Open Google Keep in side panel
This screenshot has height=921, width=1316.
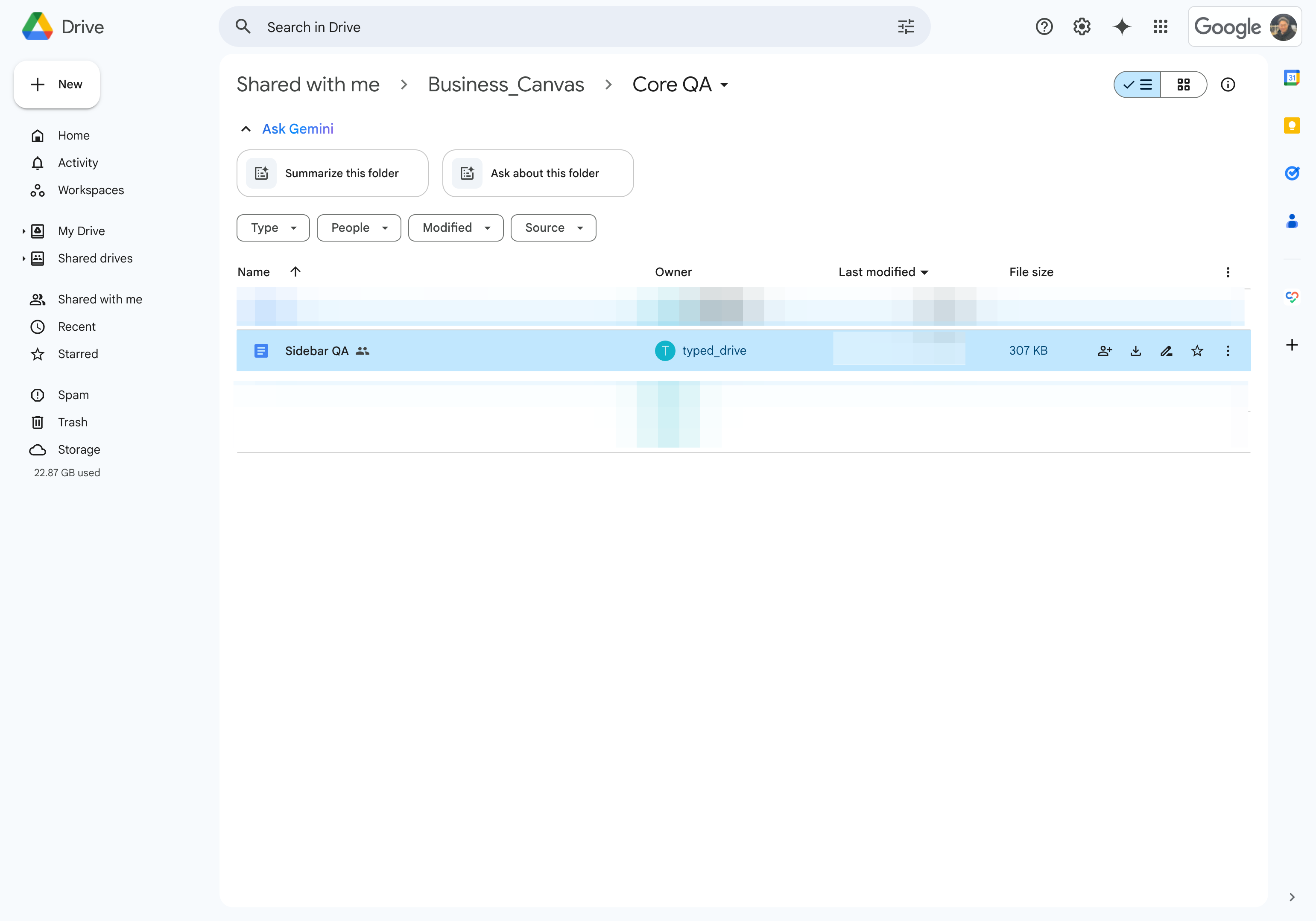(x=1291, y=125)
